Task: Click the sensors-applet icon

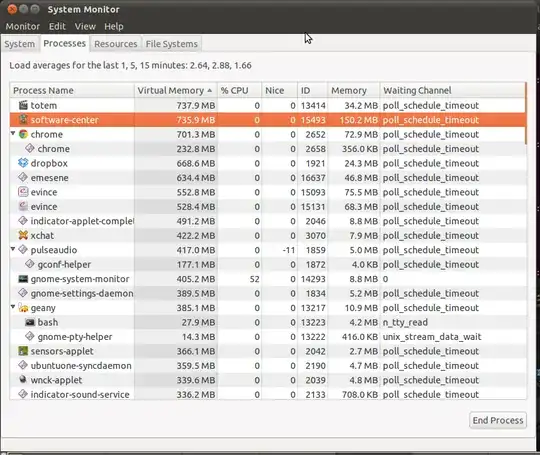Action: click(23, 351)
